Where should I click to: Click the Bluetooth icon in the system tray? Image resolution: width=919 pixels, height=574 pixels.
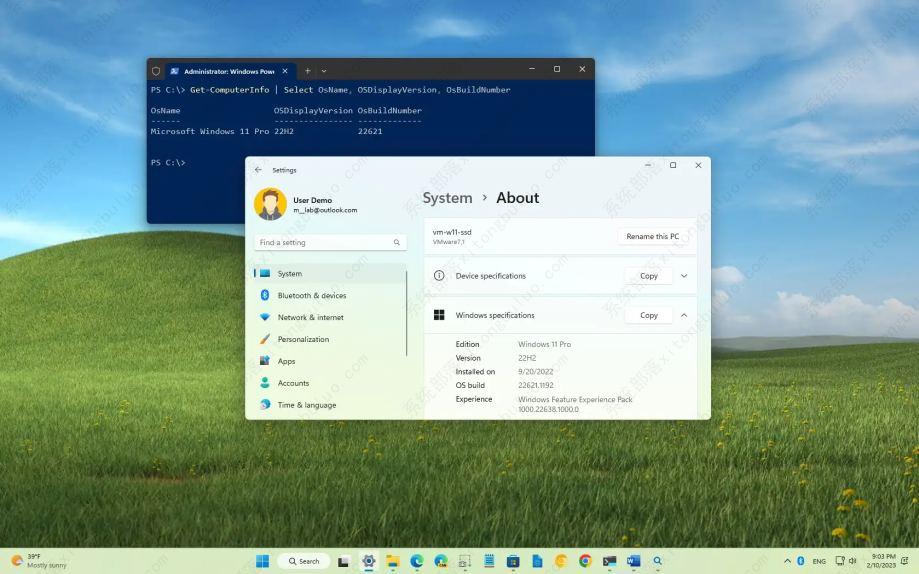(x=801, y=561)
